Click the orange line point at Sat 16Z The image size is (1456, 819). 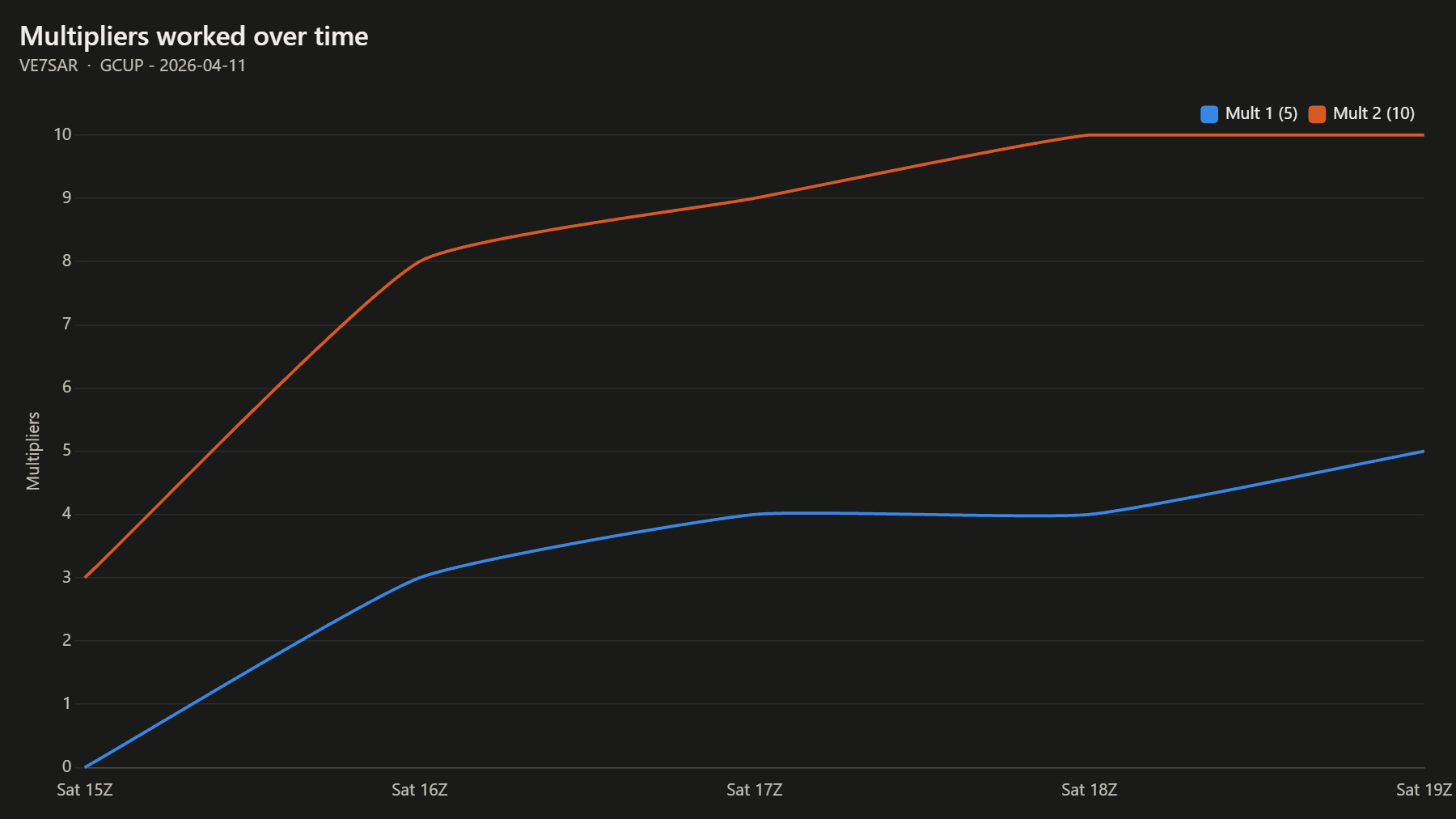click(x=420, y=261)
